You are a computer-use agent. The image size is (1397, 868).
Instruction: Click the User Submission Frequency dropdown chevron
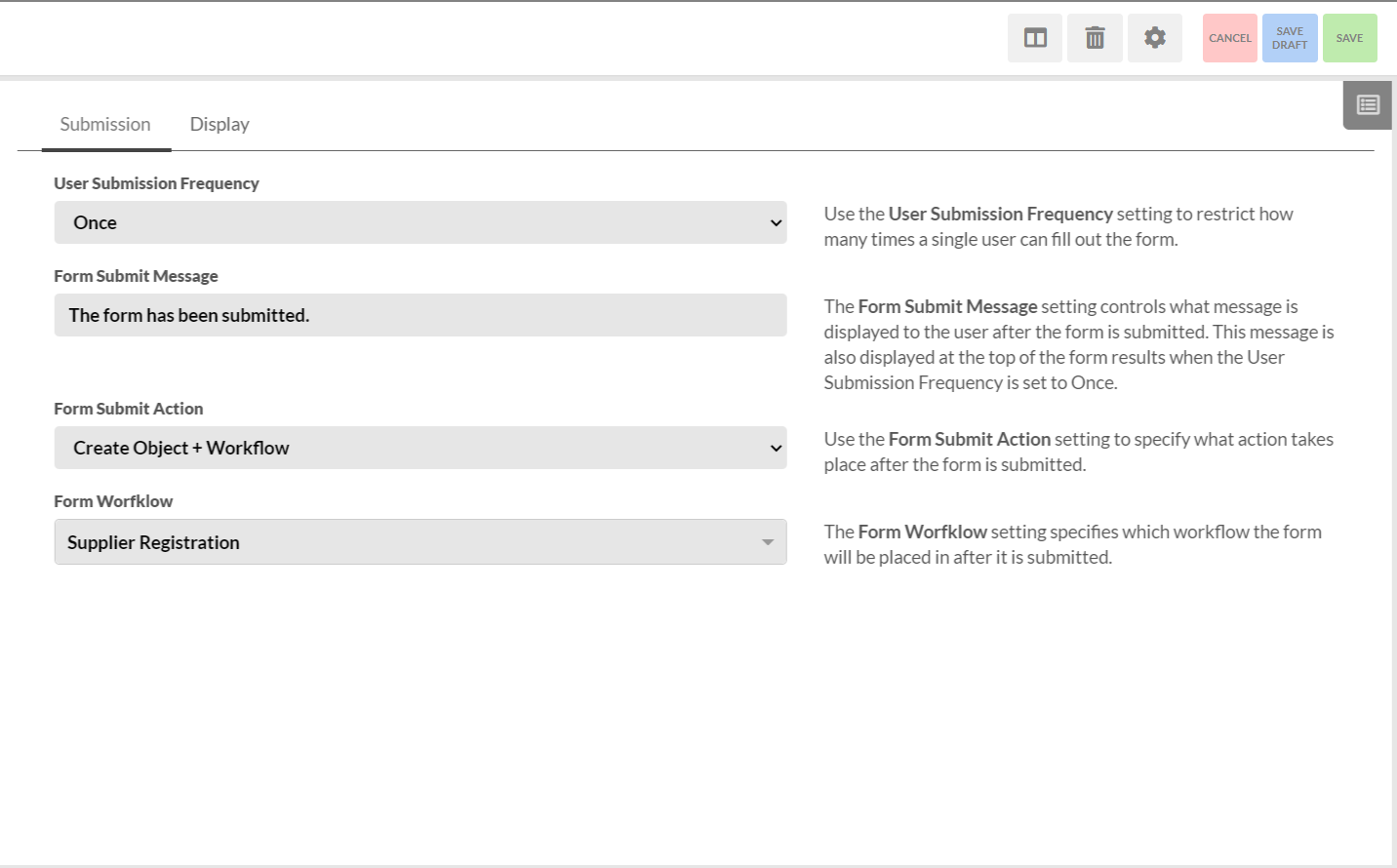[776, 222]
